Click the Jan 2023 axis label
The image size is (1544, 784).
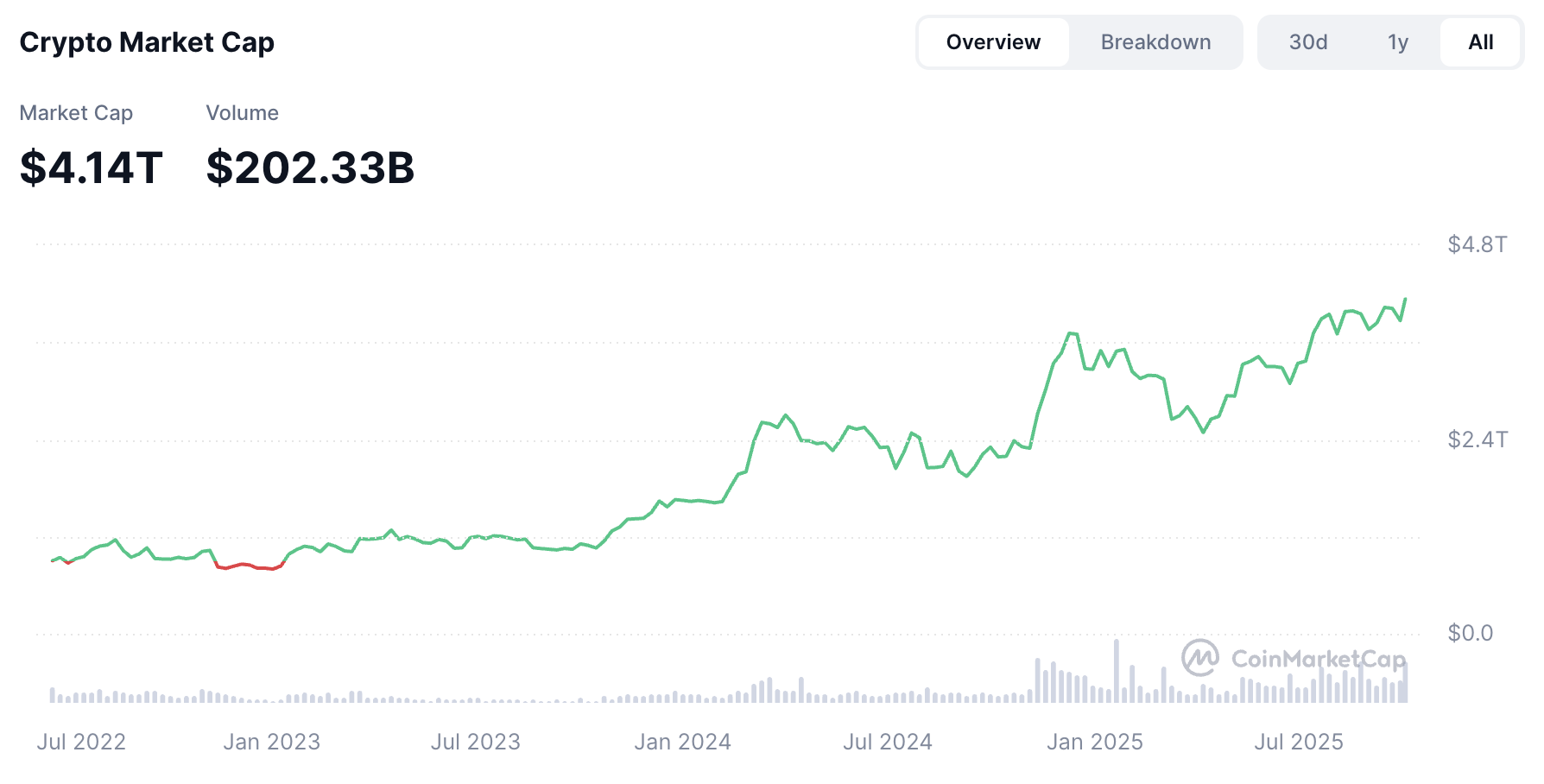271,742
